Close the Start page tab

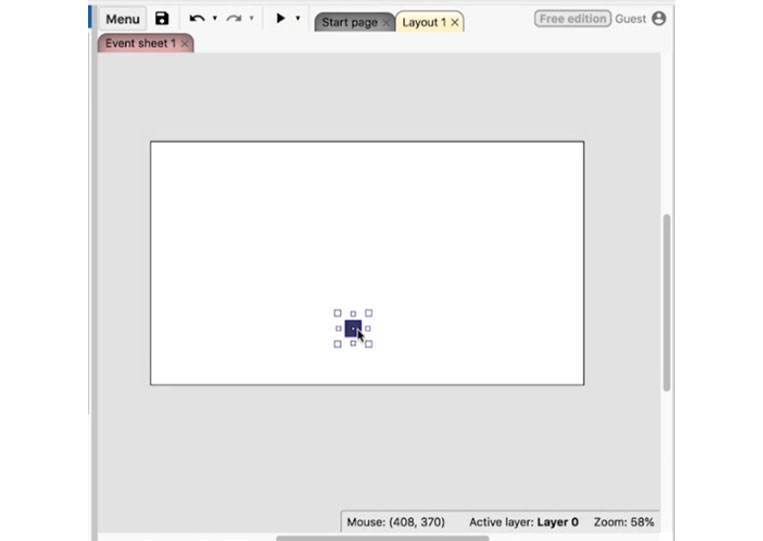click(386, 23)
